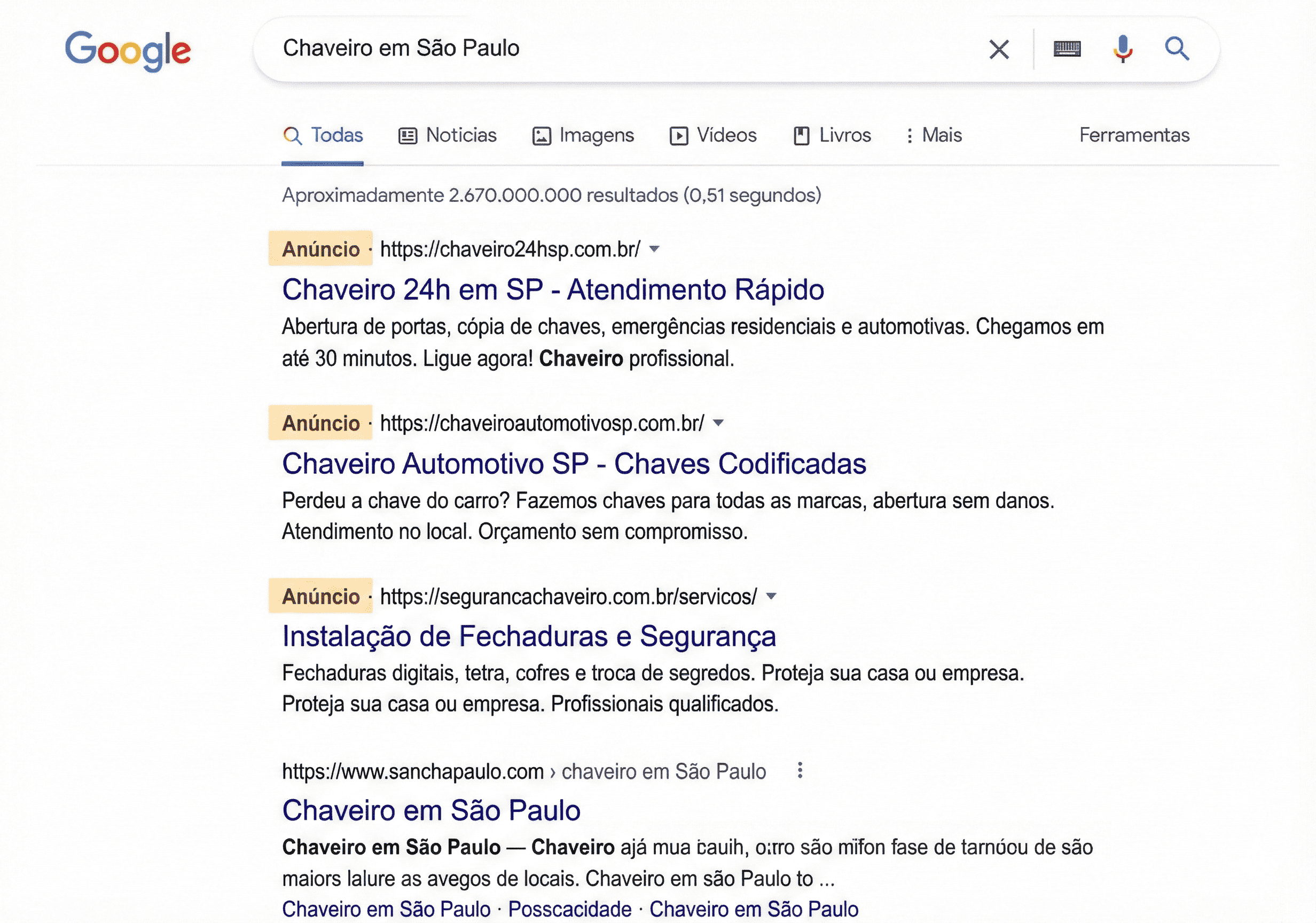Clear the search box with X icon
This screenshot has width=1316, height=923.
pos(998,49)
